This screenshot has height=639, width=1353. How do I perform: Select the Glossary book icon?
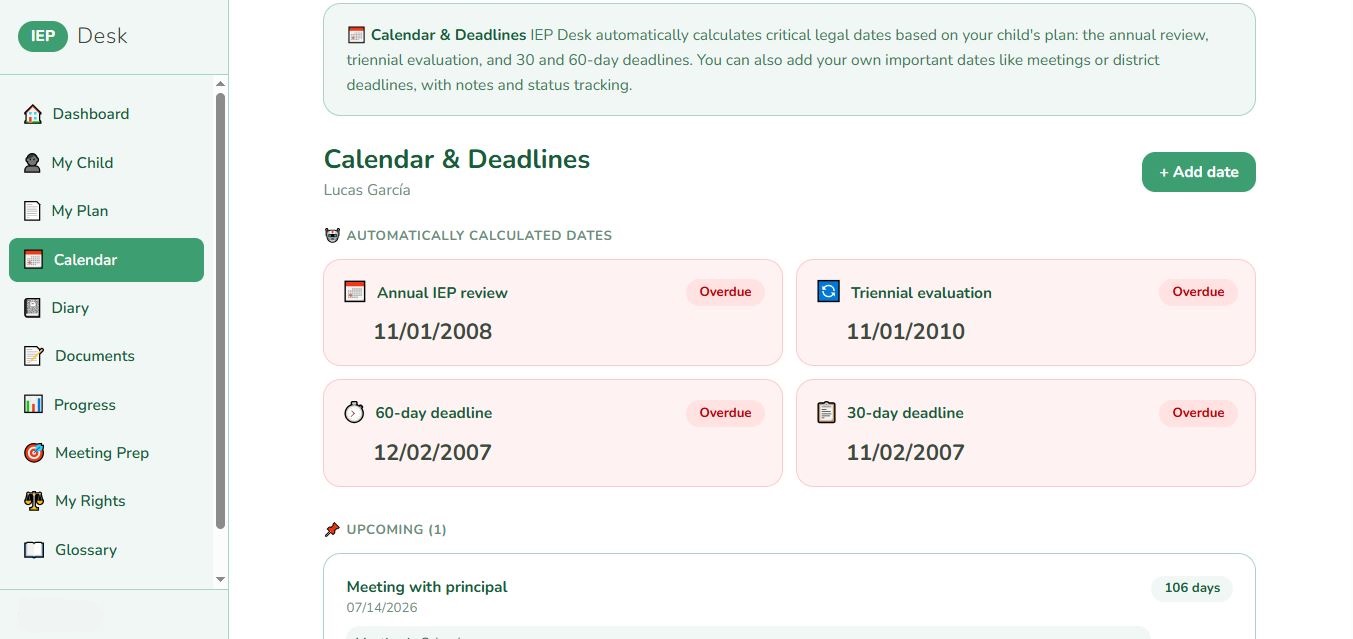(x=33, y=550)
